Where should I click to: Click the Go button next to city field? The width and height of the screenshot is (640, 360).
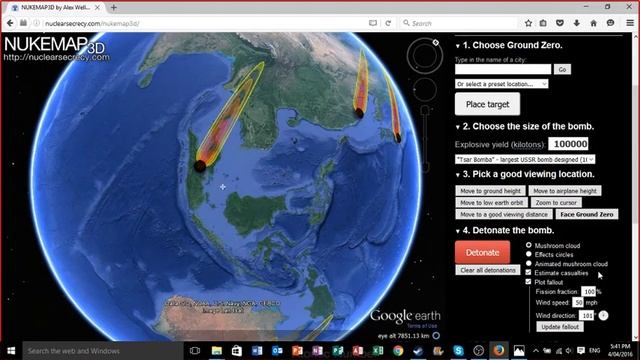pos(562,69)
